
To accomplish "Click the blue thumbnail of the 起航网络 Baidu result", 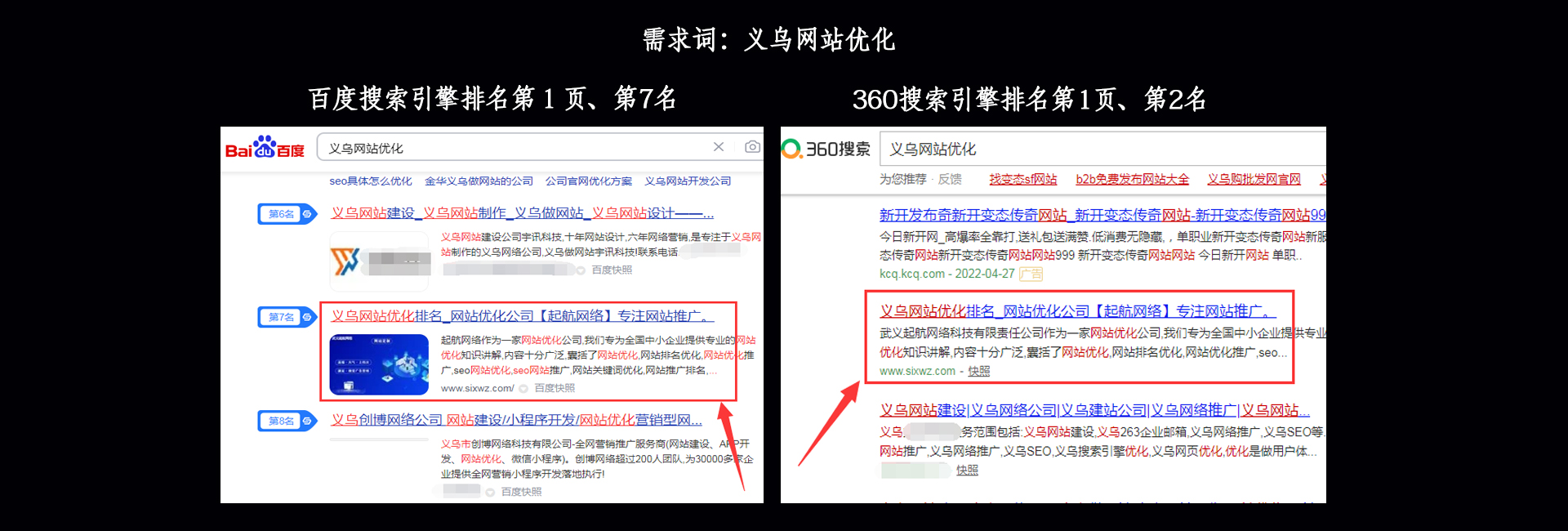I will pos(379,364).
